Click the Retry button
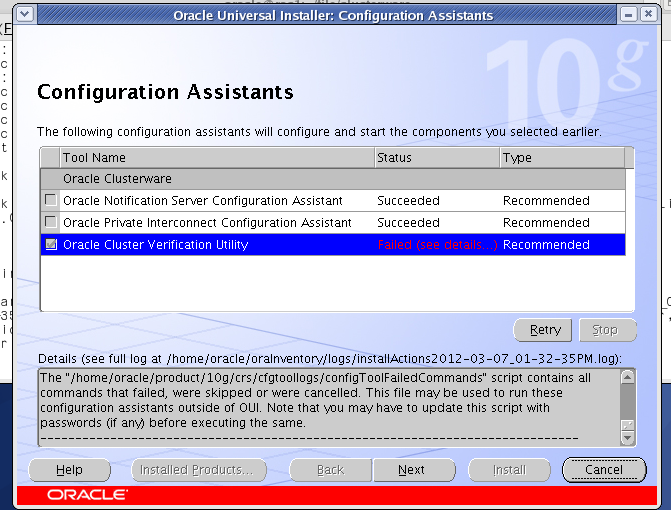Screen dimensions: 671x510 coord(543,330)
